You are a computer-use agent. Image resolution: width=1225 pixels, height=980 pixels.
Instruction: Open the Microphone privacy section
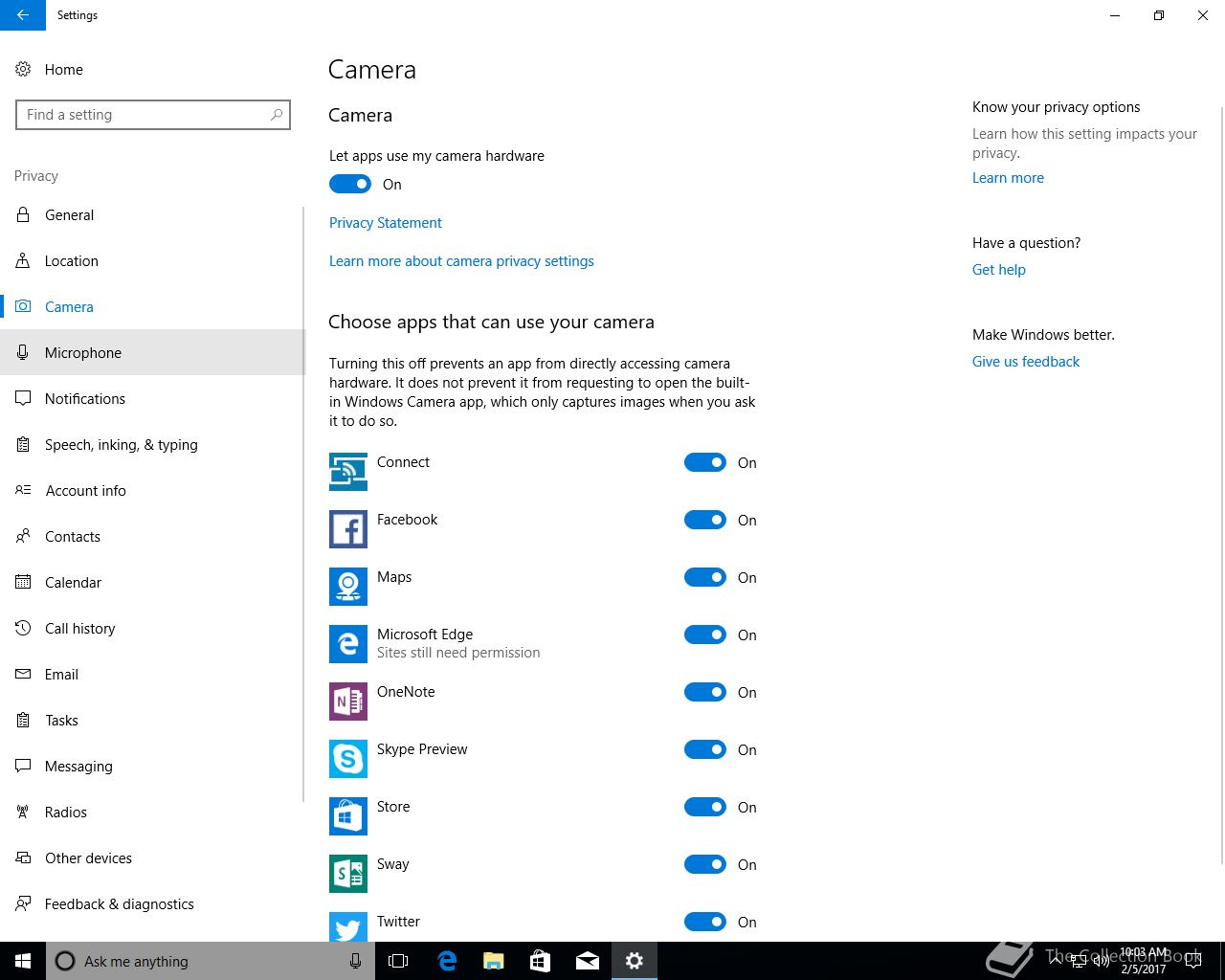pos(151,352)
